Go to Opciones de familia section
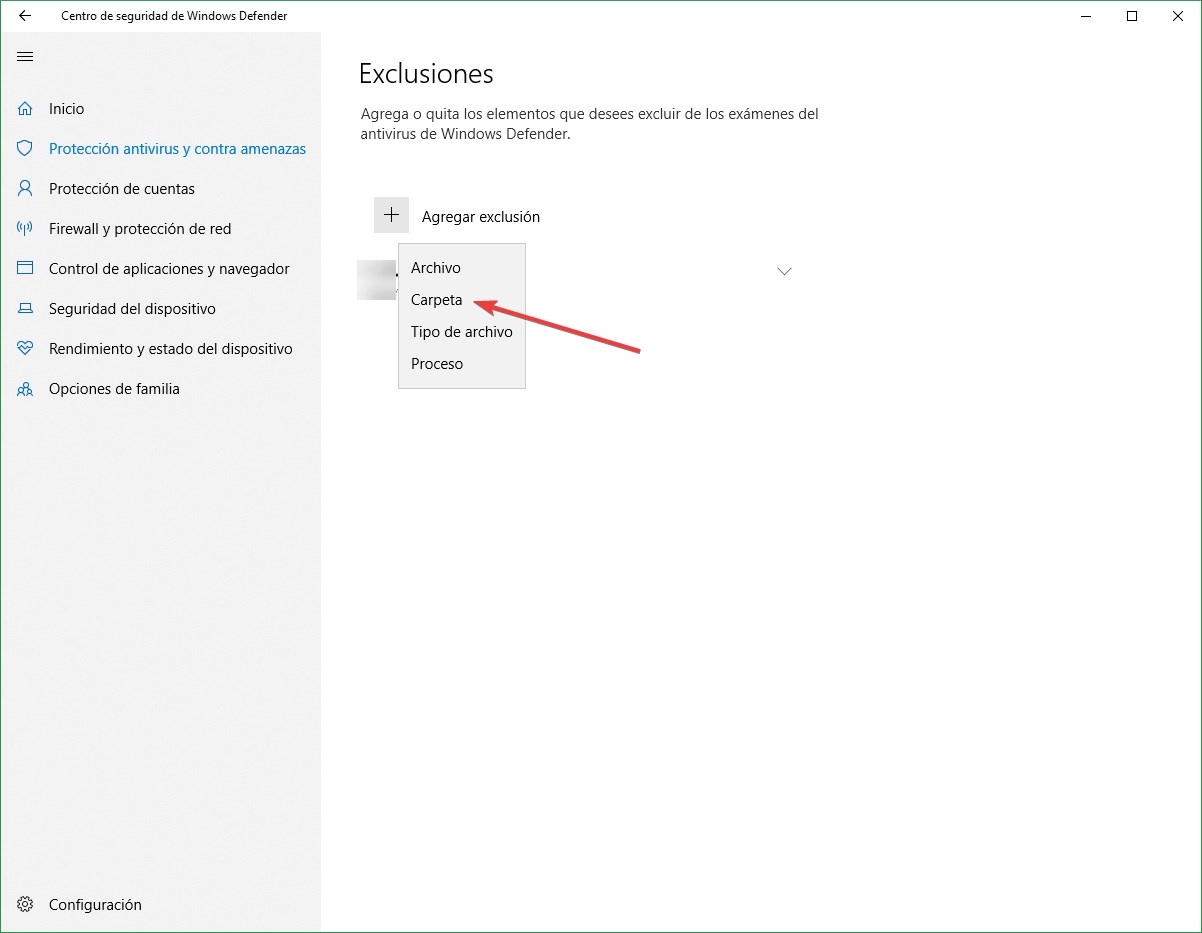 click(114, 389)
